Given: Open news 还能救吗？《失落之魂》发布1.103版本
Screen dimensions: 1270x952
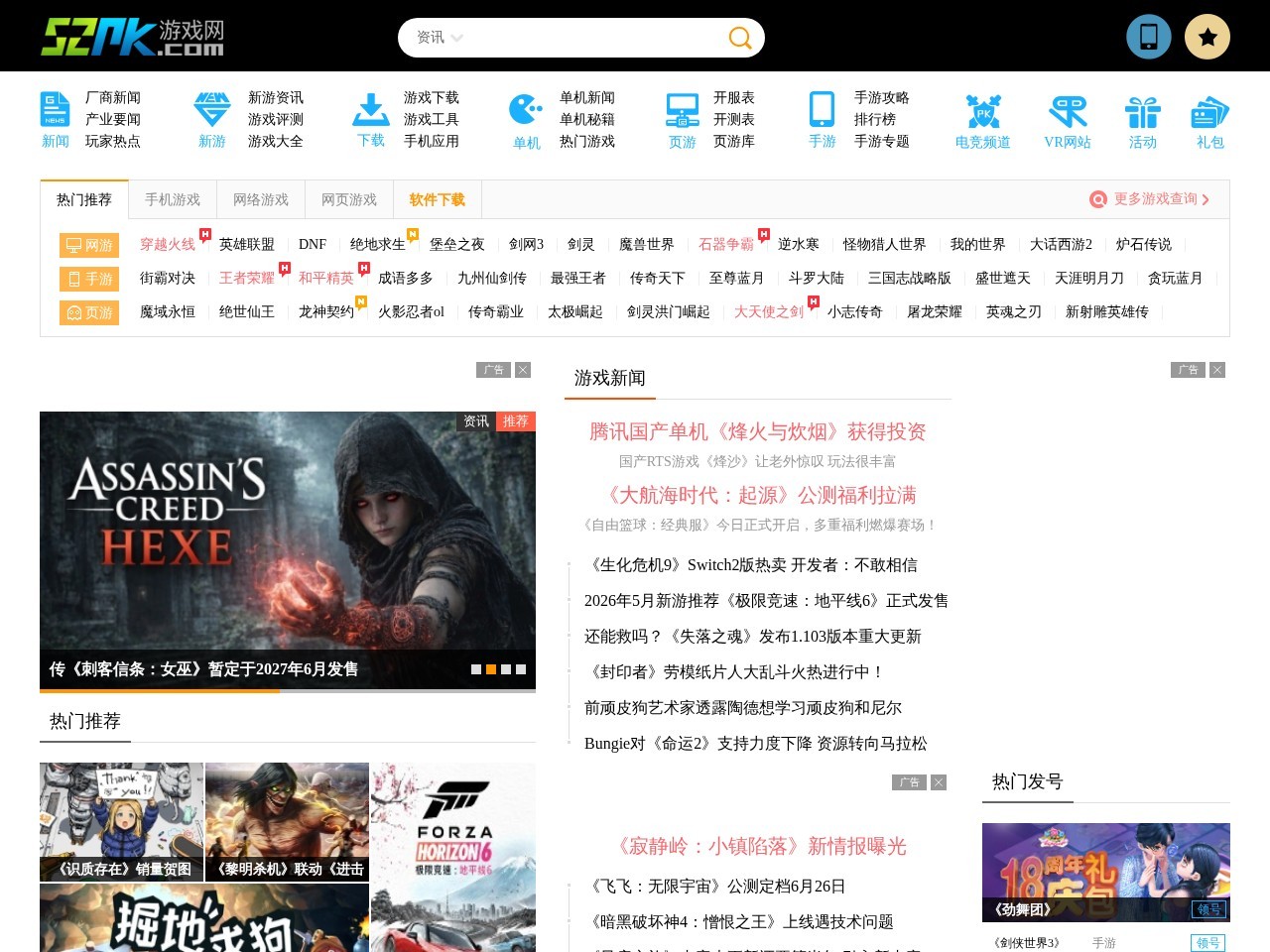Looking at the screenshot, I should point(753,637).
